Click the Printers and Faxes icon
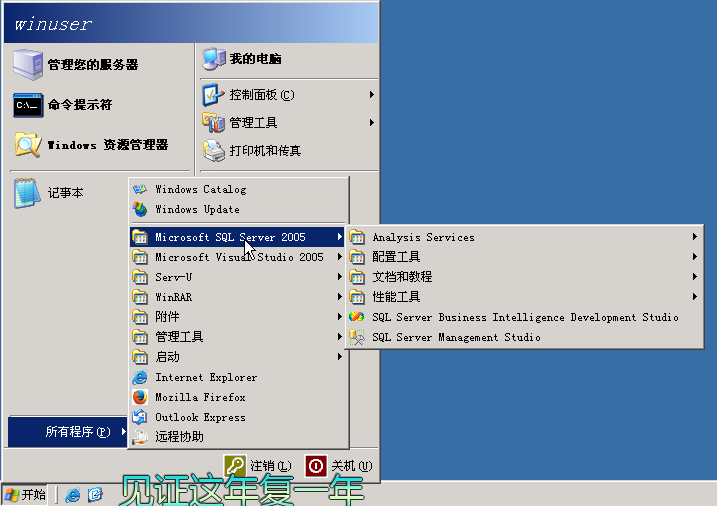 point(214,151)
